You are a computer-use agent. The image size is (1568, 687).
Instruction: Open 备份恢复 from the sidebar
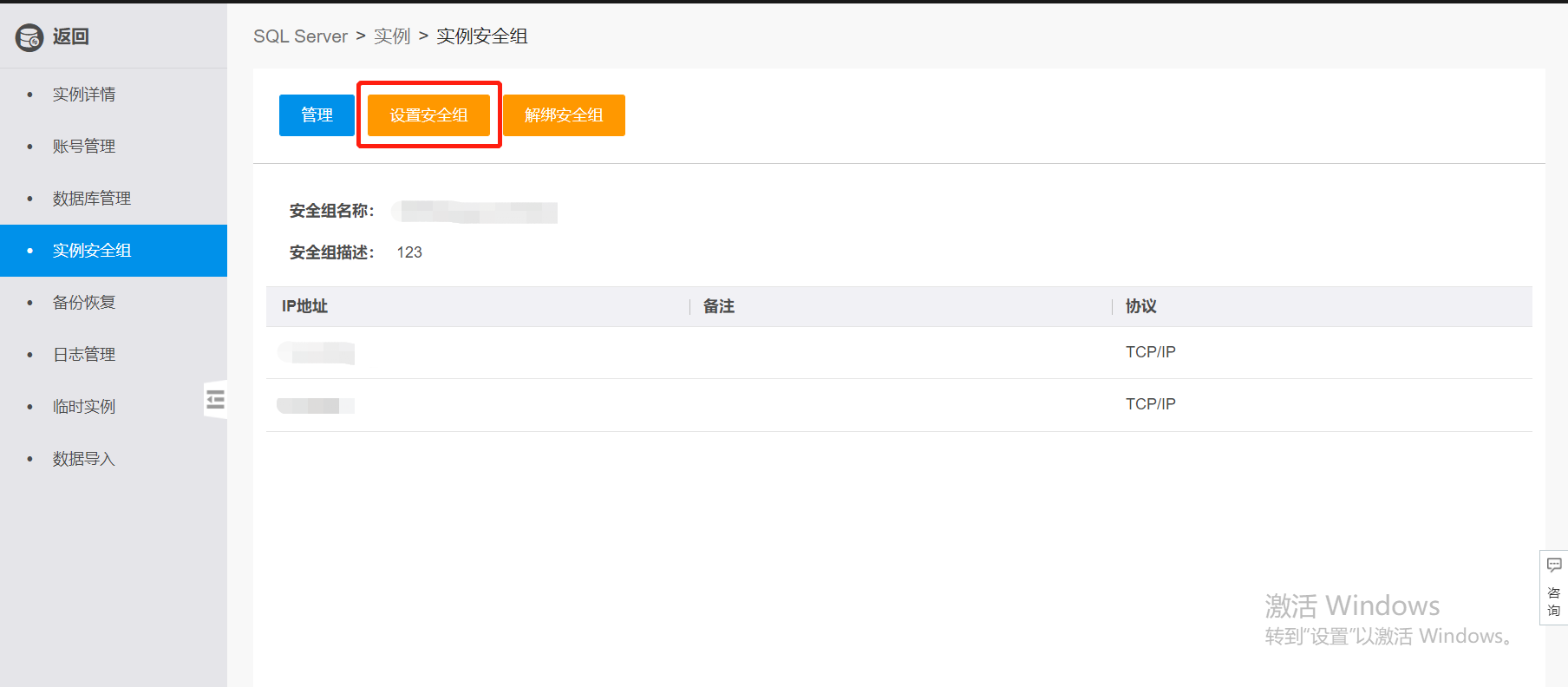coord(84,303)
